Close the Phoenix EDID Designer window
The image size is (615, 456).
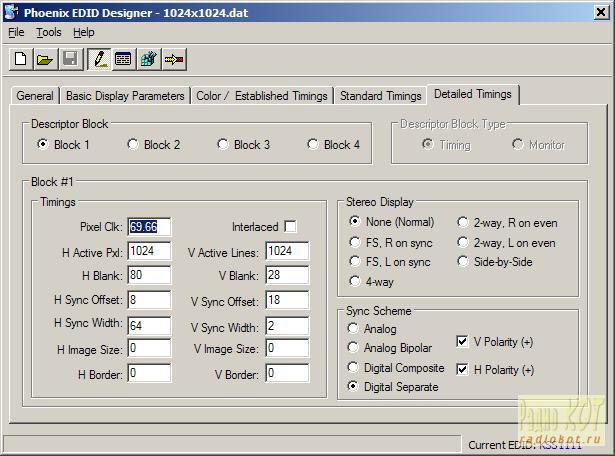tap(600, 12)
